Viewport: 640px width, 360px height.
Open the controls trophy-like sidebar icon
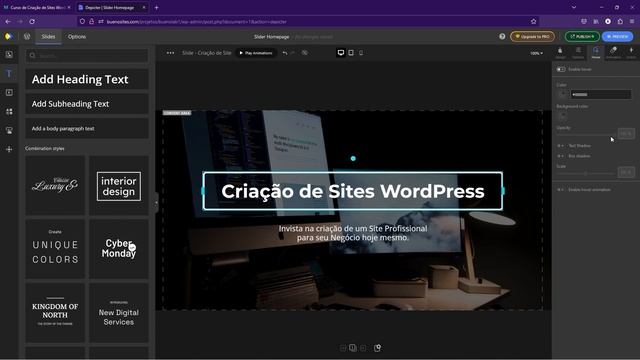(9, 131)
